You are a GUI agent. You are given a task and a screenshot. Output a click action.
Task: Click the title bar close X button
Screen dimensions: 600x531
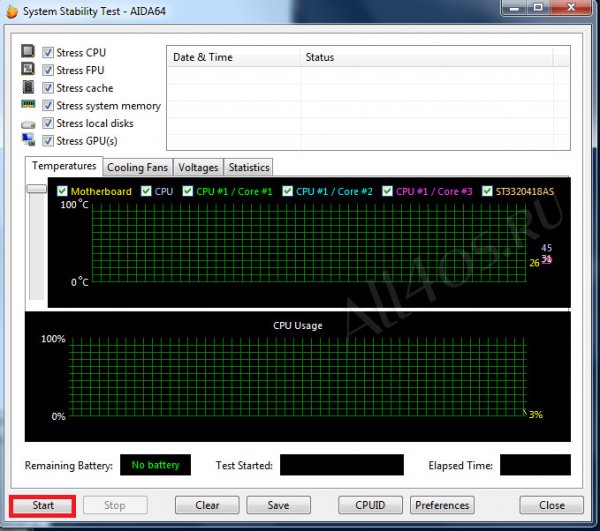point(571,7)
